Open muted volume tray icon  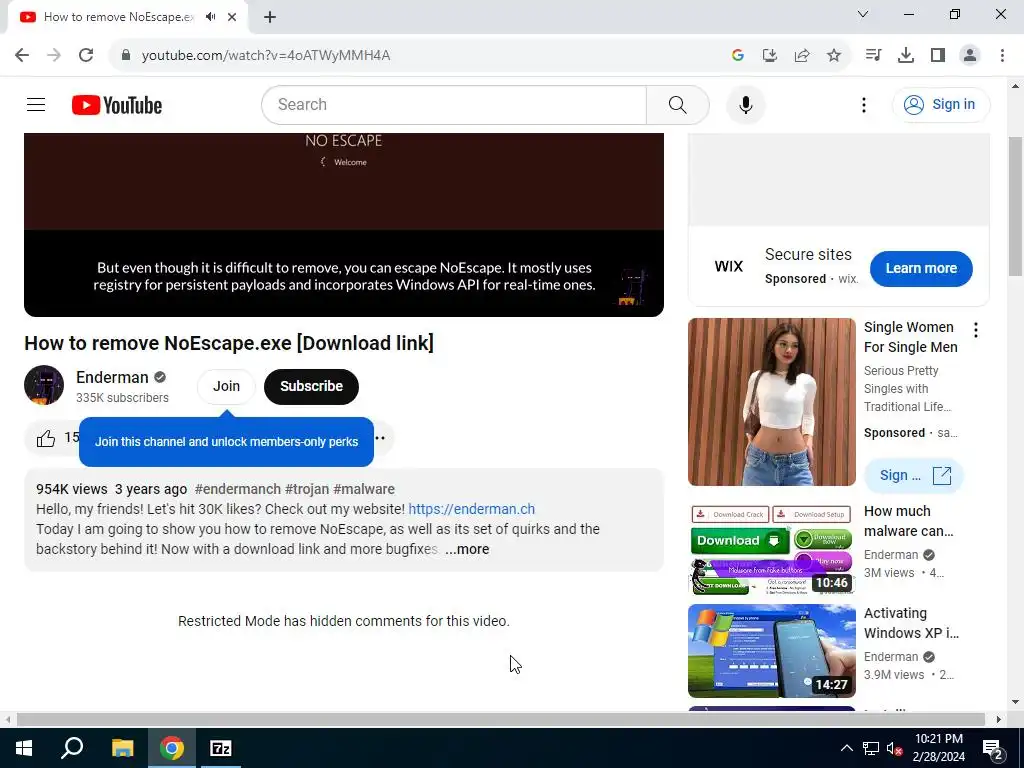(x=894, y=748)
